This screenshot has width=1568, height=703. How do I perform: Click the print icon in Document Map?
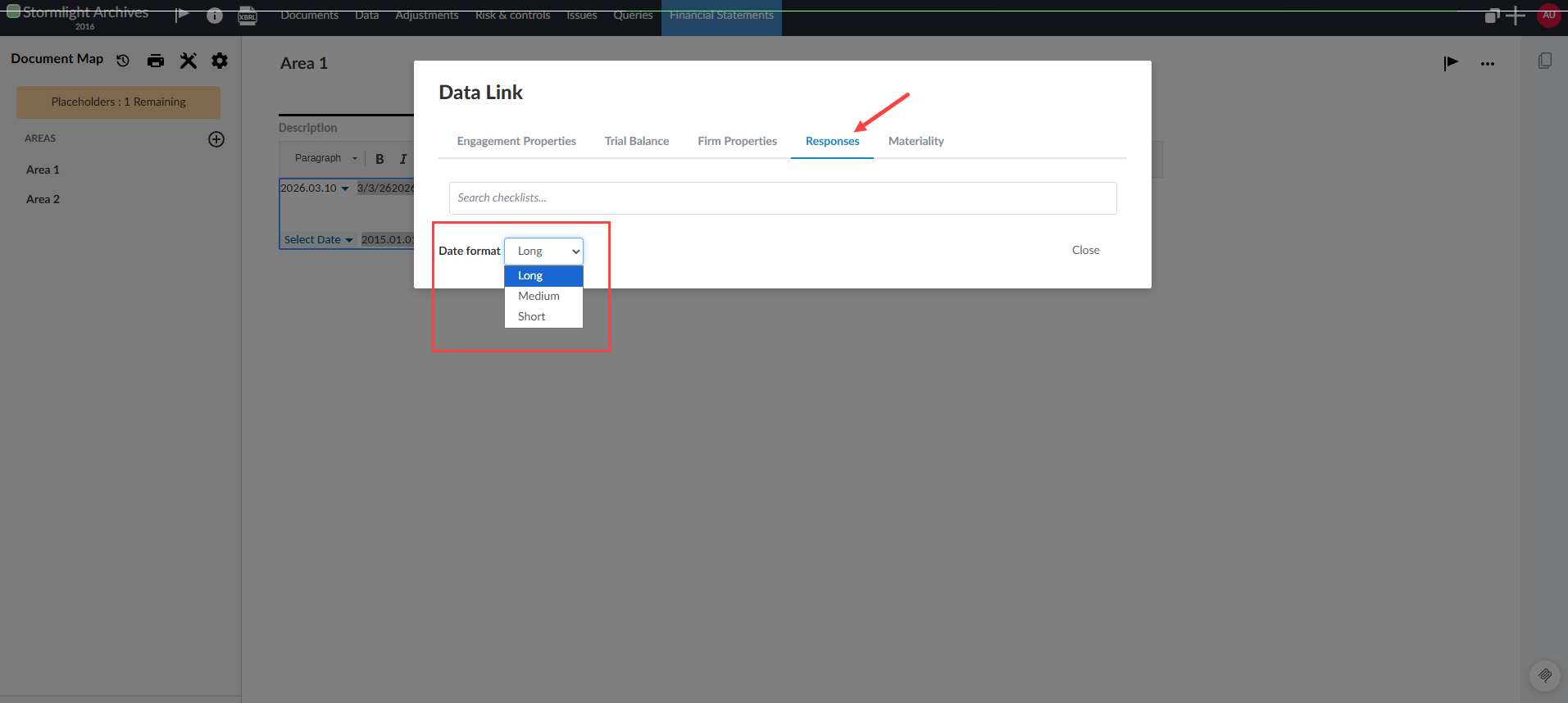pos(156,61)
